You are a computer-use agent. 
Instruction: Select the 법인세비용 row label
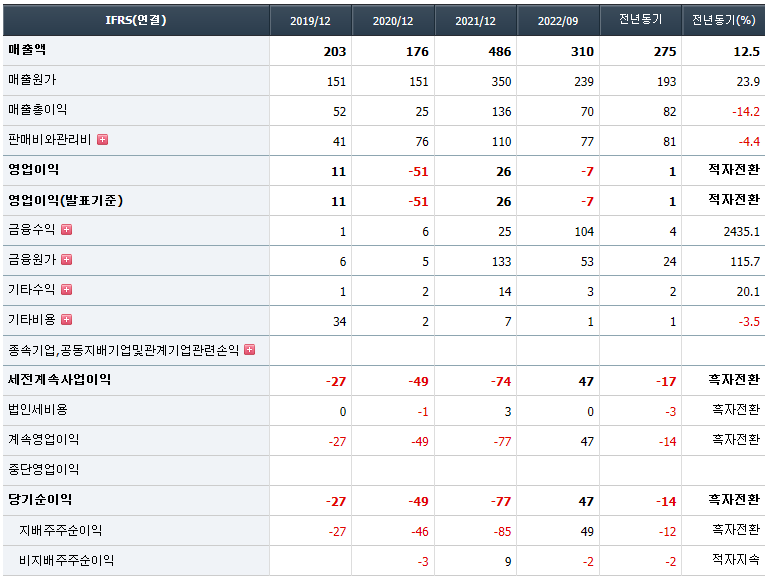pyautogui.click(x=38, y=409)
